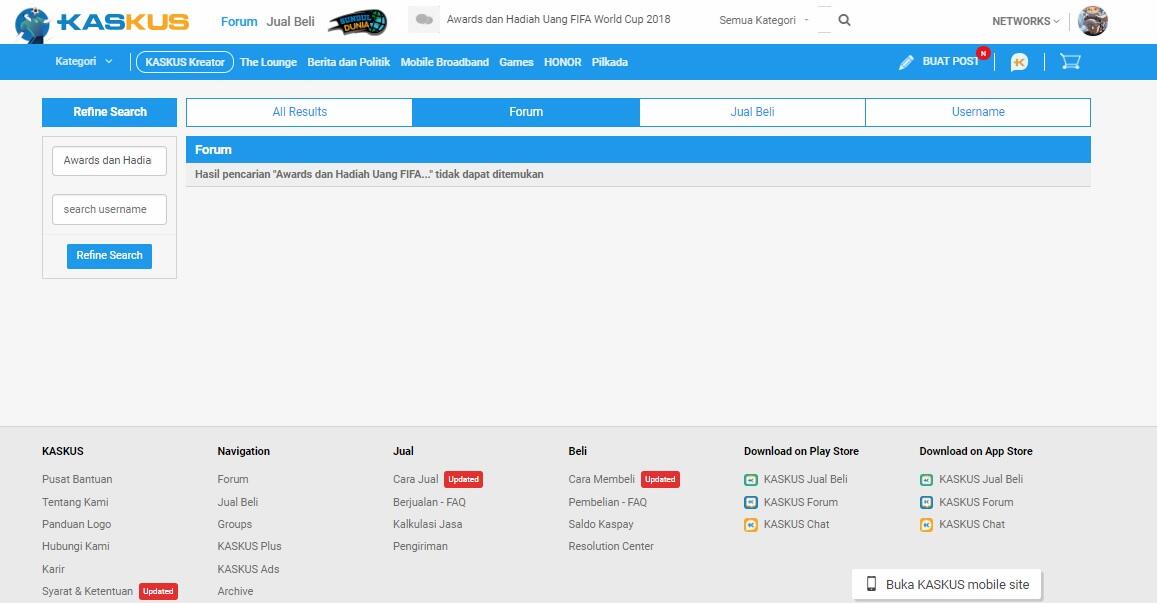Click the red N notification badge
This screenshot has width=1157, height=603.
(983, 53)
